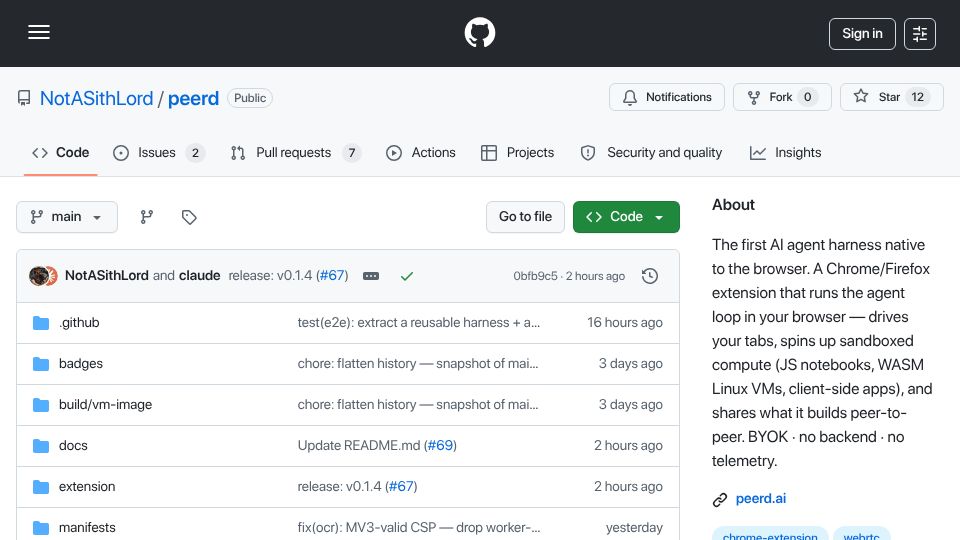Open the docs folder
The image size is (960, 540).
(x=73, y=446)
